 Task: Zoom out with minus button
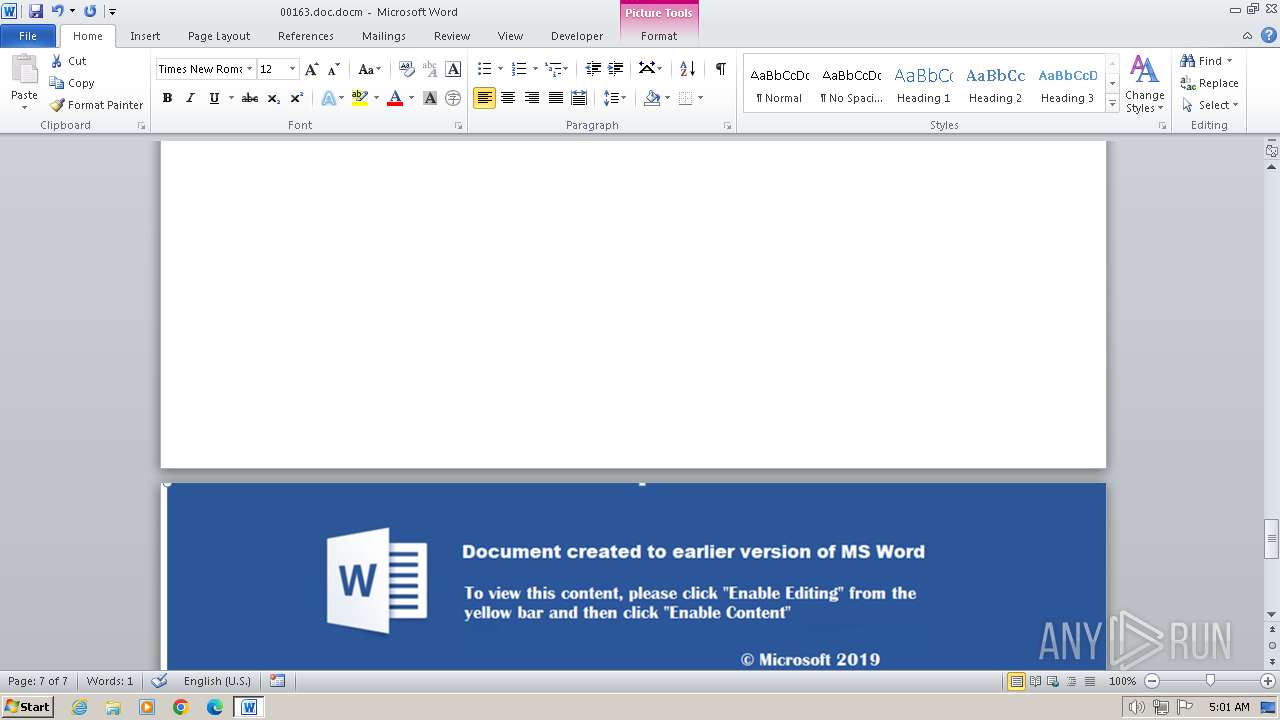(1152, 681)
